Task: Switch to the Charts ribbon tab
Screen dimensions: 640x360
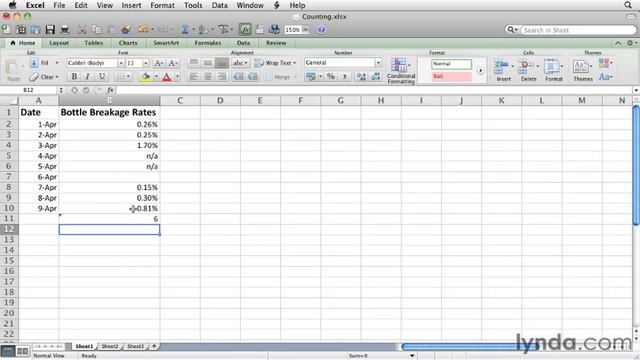Action: [128, 42]
